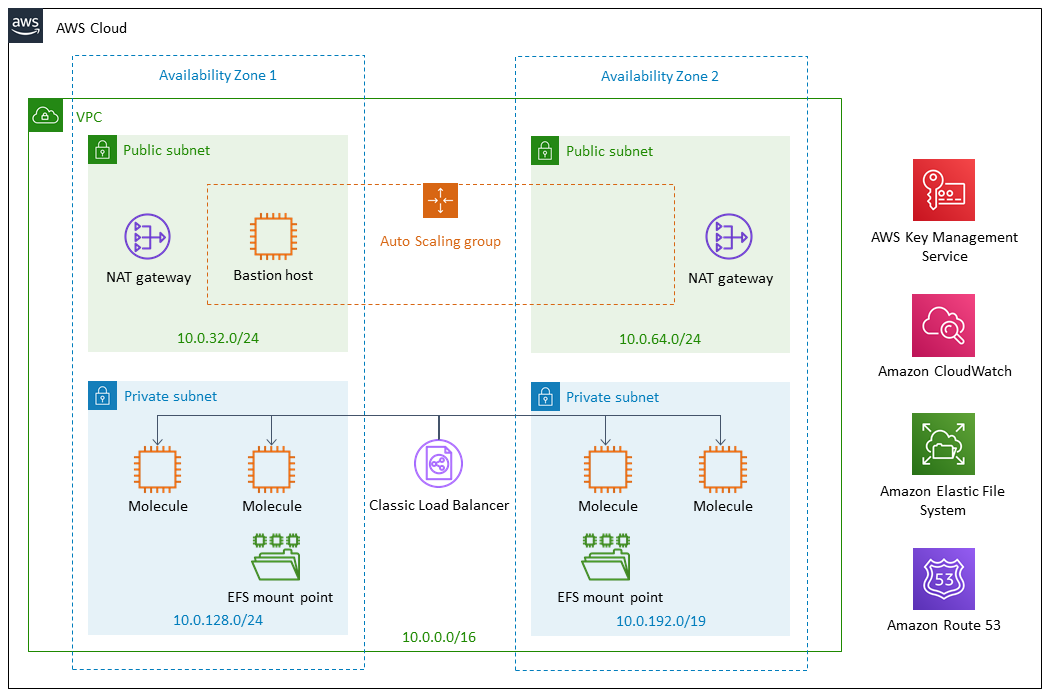Click the "NAT gateway" label in Availability Zone 1
The image size is (1050, 698).
149,277
